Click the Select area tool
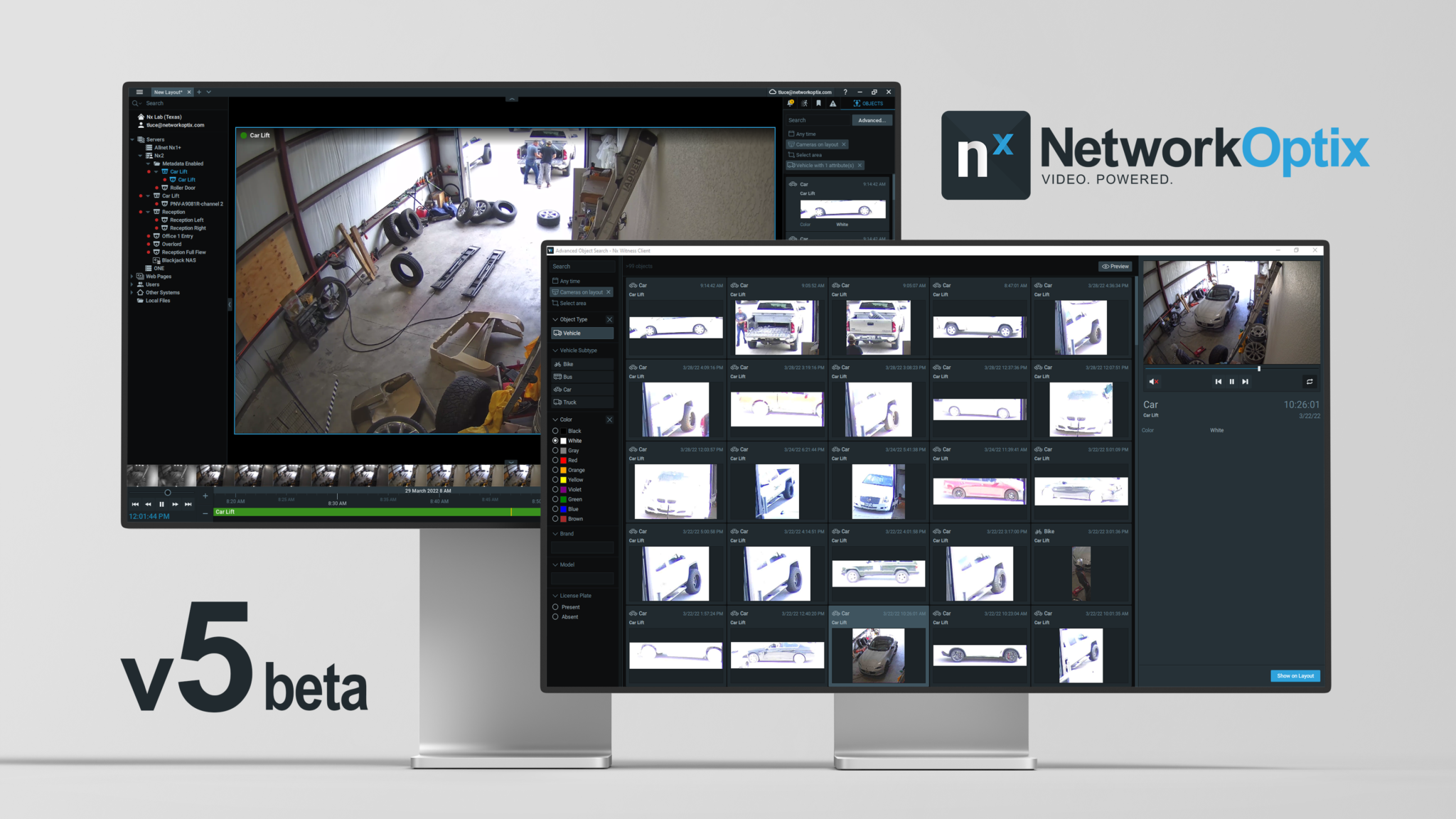The image size is (1456, 819). click(x=569, y=303)
